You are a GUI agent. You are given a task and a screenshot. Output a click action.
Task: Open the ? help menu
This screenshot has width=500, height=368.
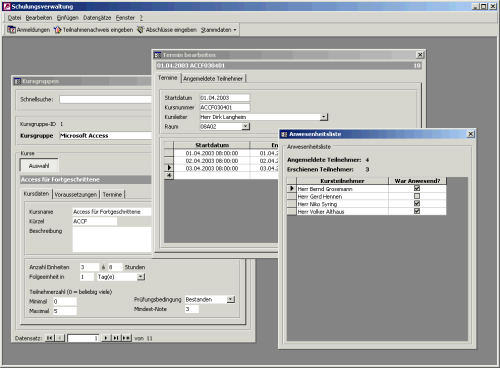pyautogui.click(x=141, y=18)
